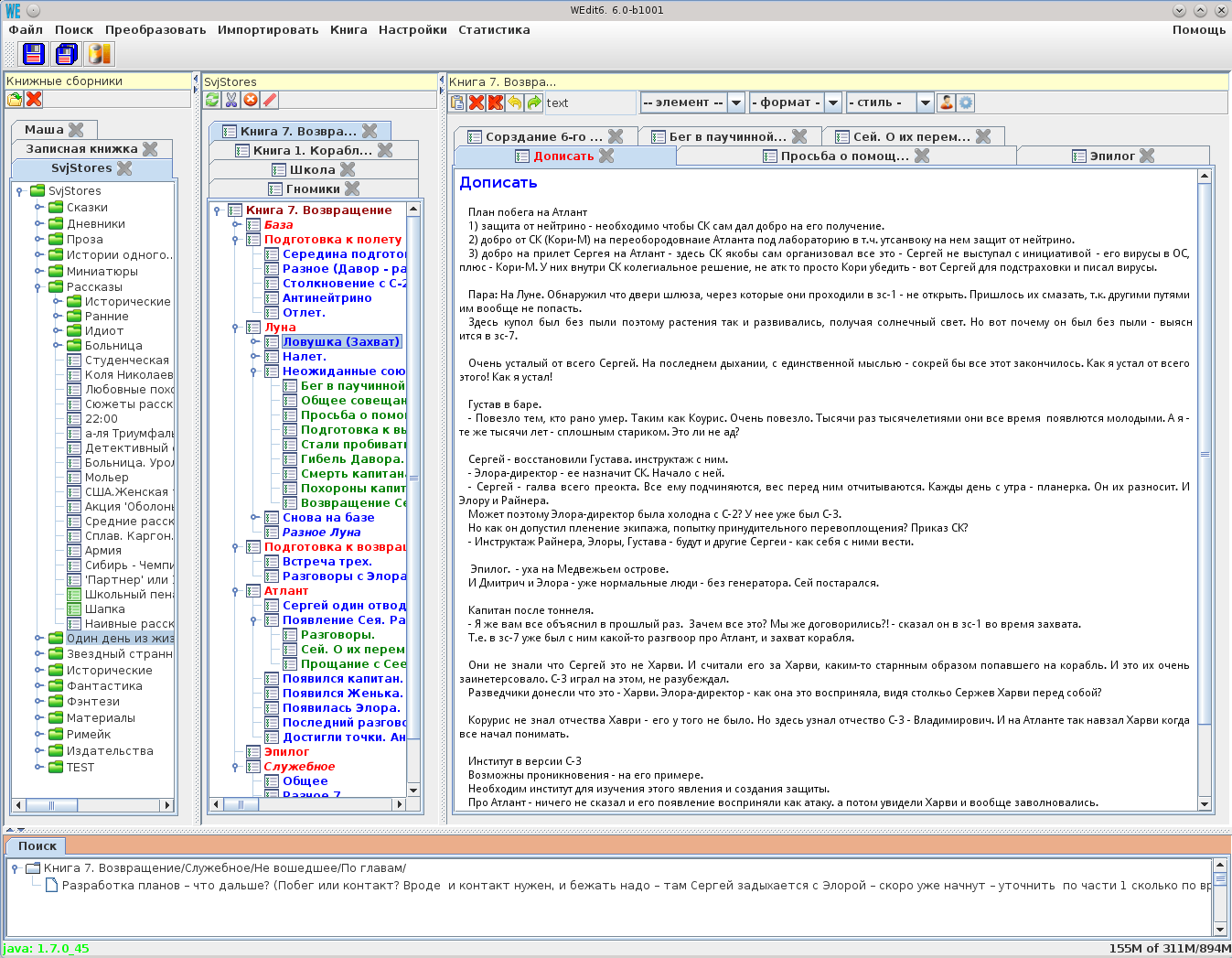Click the scissors cut icon
The height and width of the screenshot is (958, 1232).
pos(231,100)
